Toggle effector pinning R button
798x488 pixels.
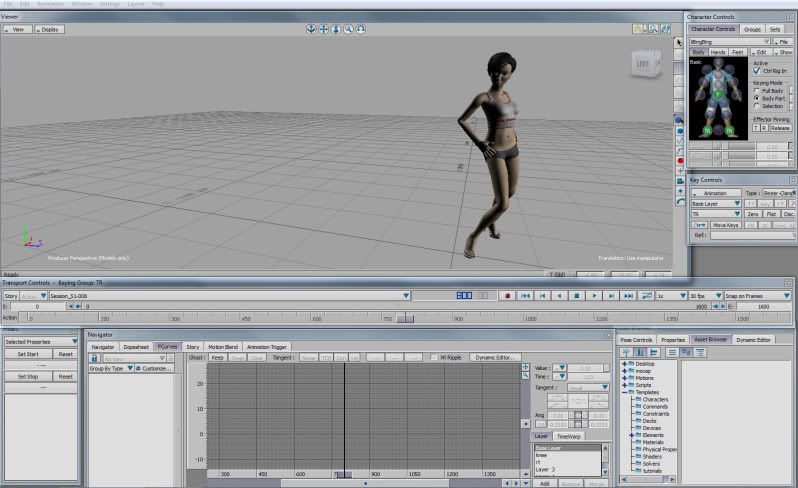tap(764, 128)
